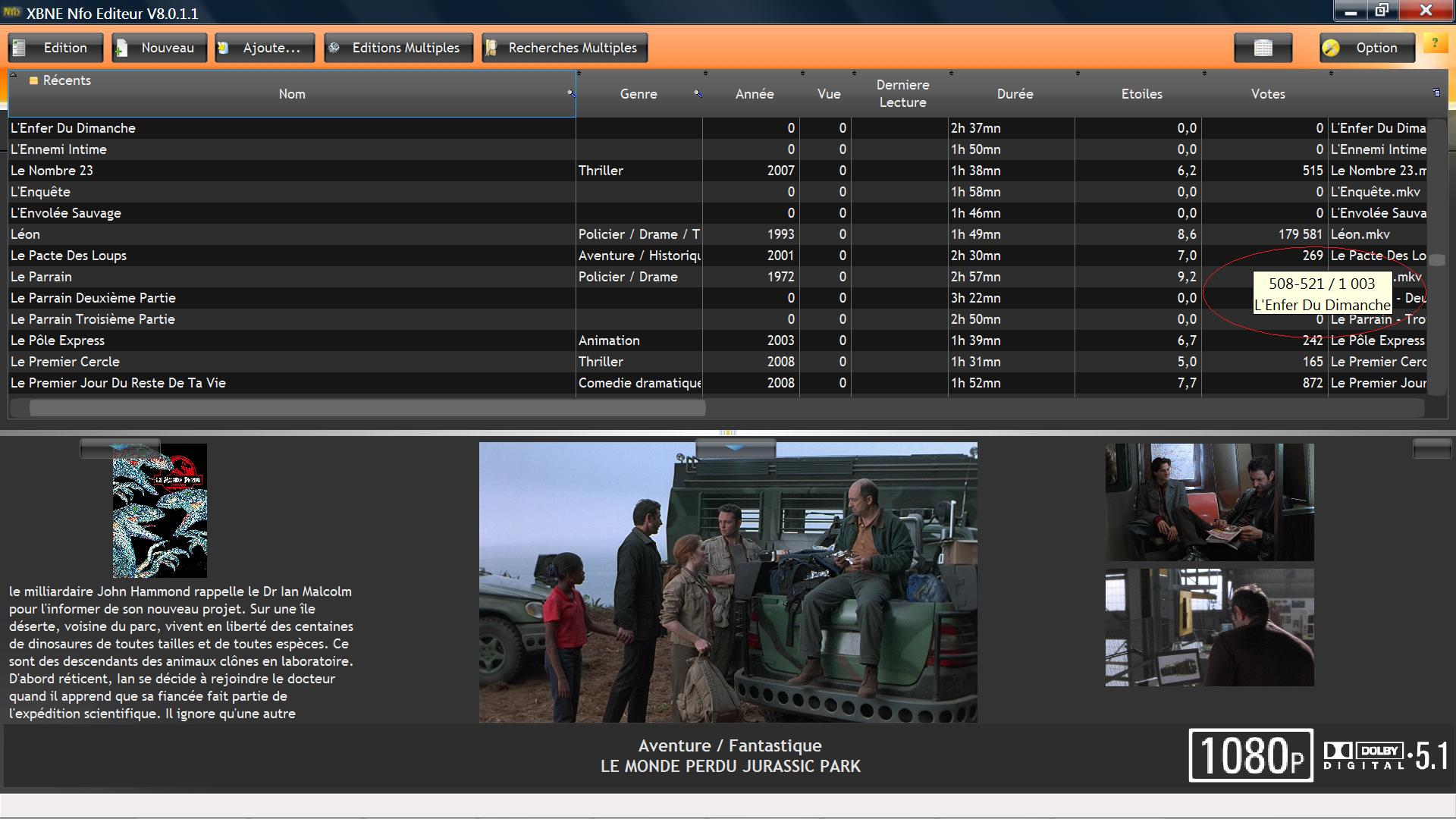Click the small column chooser icon at header's right end
This screenshot has height=819, width=1456.
pyautogui.click(x=1436, y=93)
